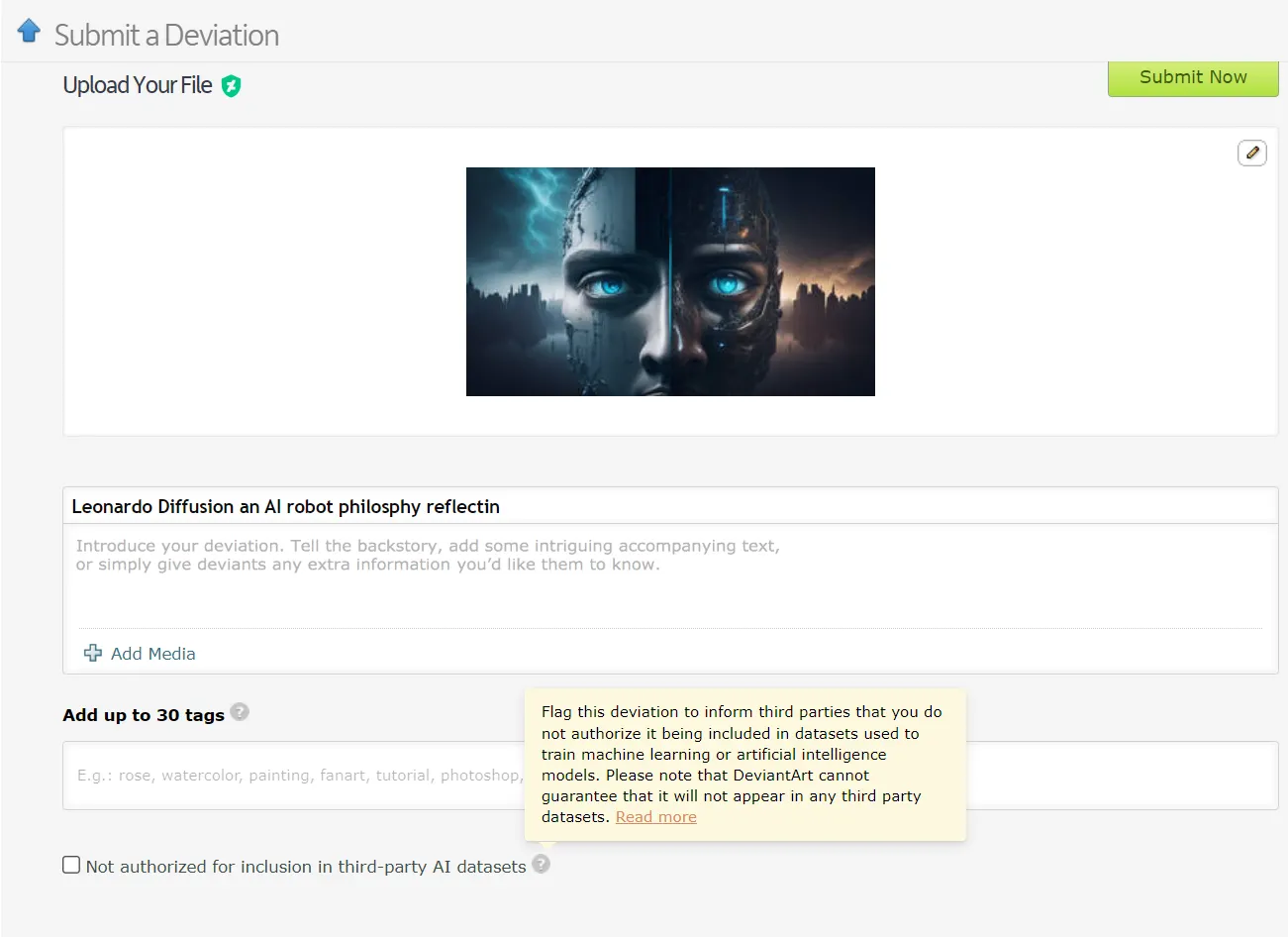Viewport: 1288px width, 937px height.
Task: Open the Read more link in the tooltip
Action: (x=655, y=817)
